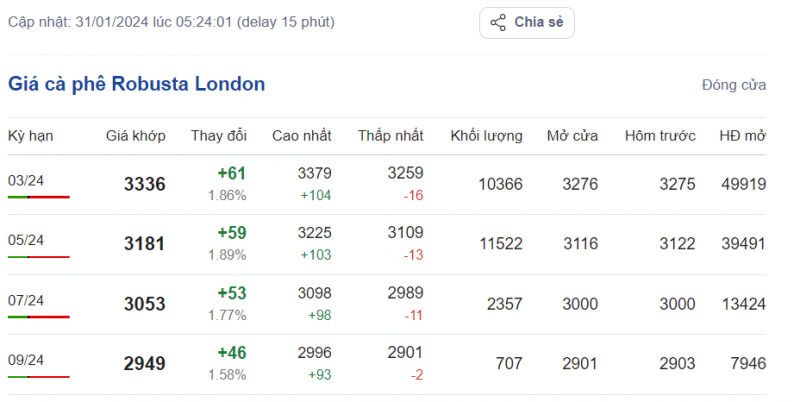800x402 pixels.
Task: Select the 05/24 contract term
Action: pos(26,240)
